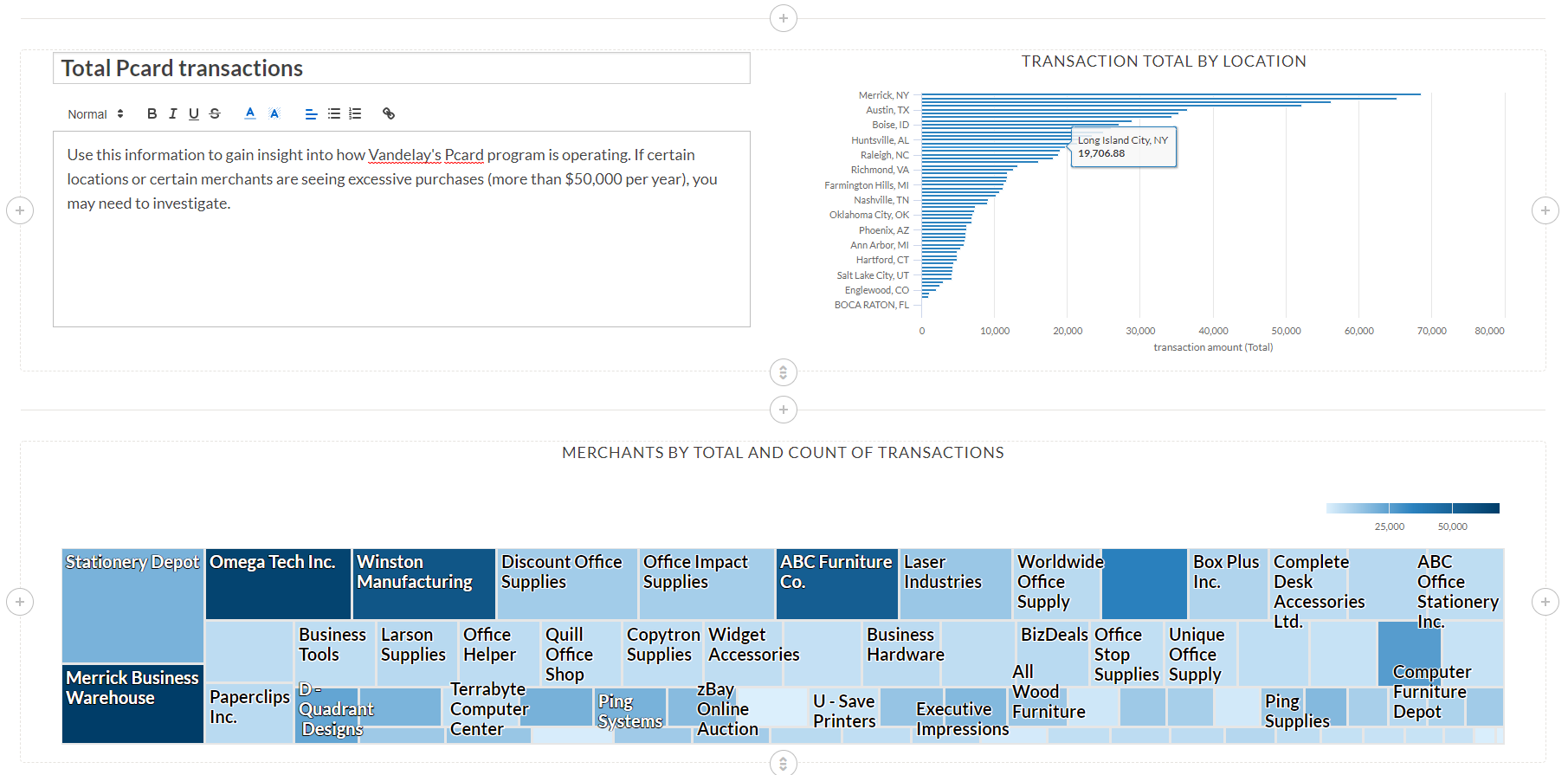
Task: Edit the Total Pcard transactions title field
Action: click(402, 68)
